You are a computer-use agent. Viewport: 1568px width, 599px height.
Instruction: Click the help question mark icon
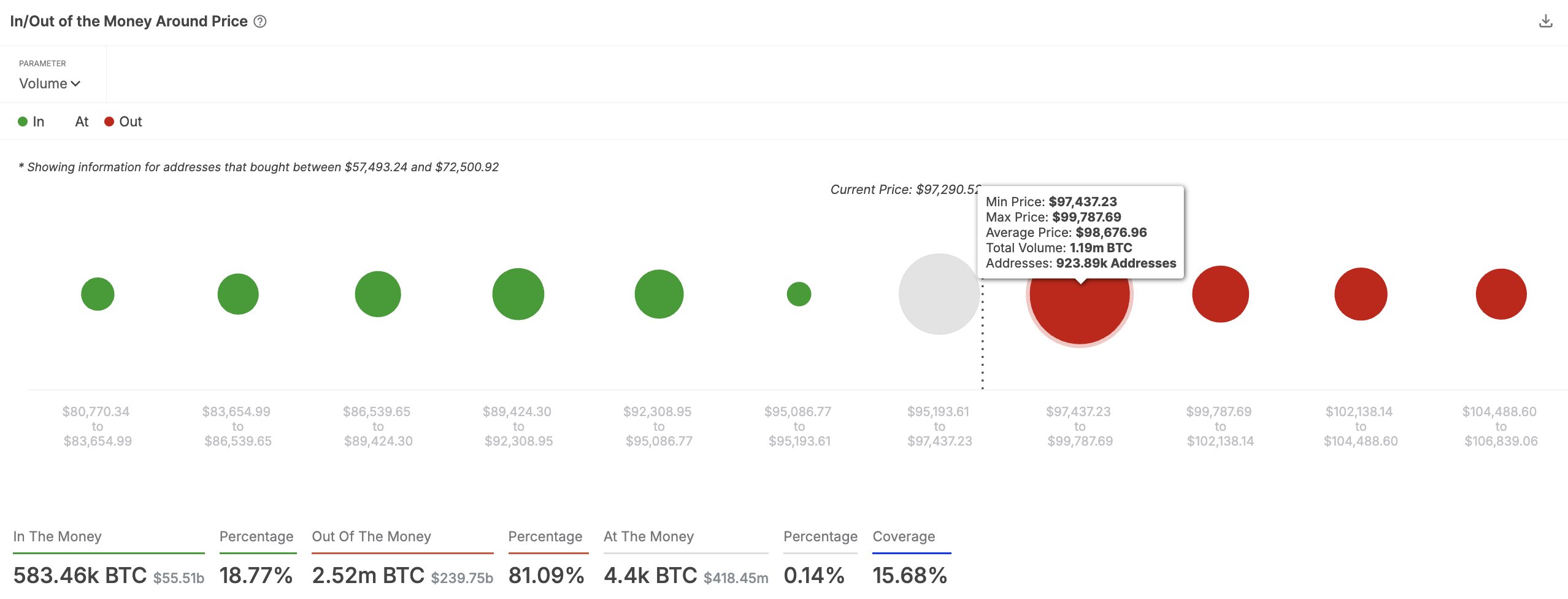pos(260,21)
